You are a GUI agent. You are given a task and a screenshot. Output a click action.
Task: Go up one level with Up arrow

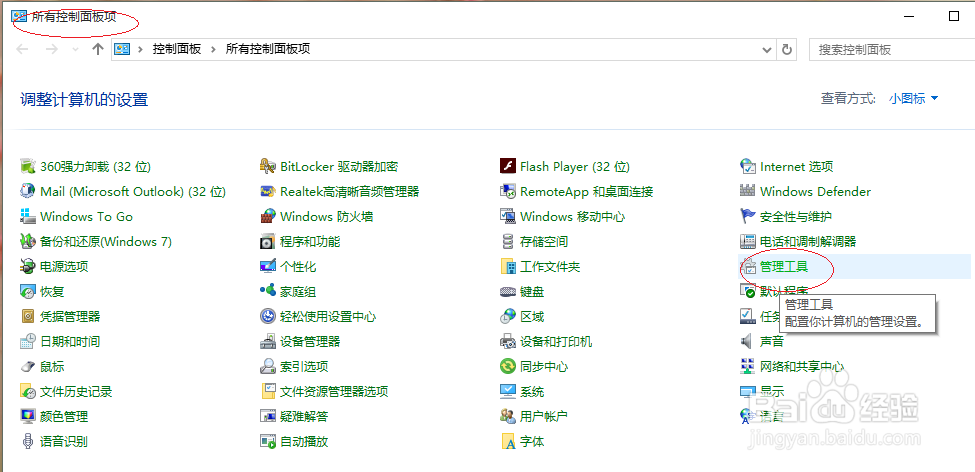click(x=97, y=50)
